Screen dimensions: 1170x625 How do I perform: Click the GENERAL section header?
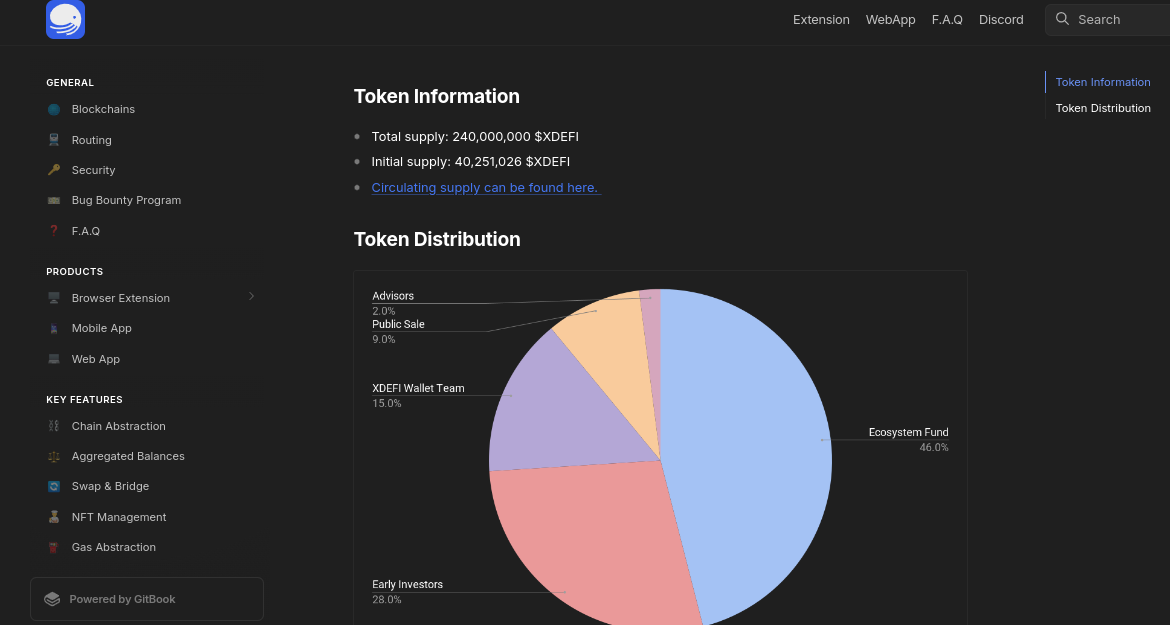[x=70, y=83]
